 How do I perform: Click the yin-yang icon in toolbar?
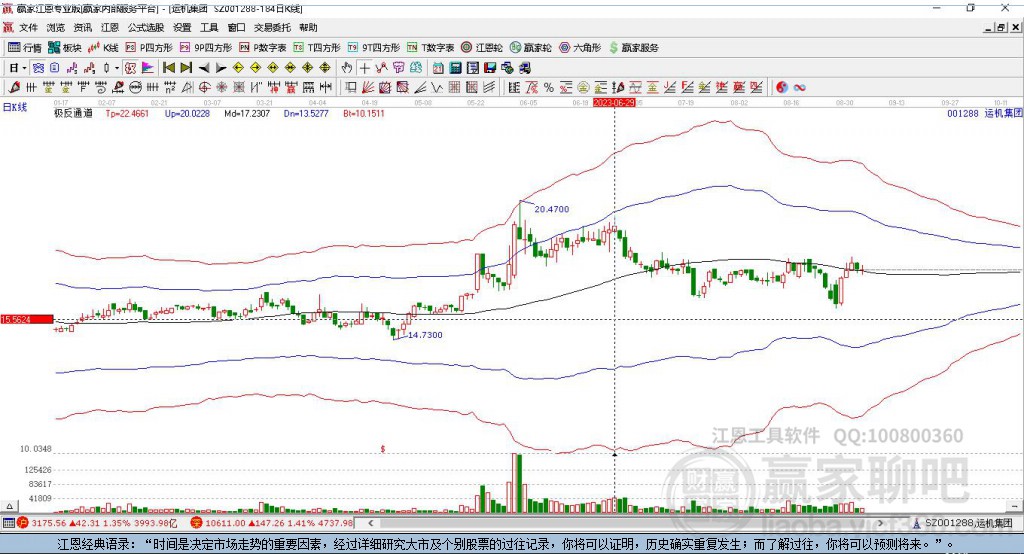782,88
